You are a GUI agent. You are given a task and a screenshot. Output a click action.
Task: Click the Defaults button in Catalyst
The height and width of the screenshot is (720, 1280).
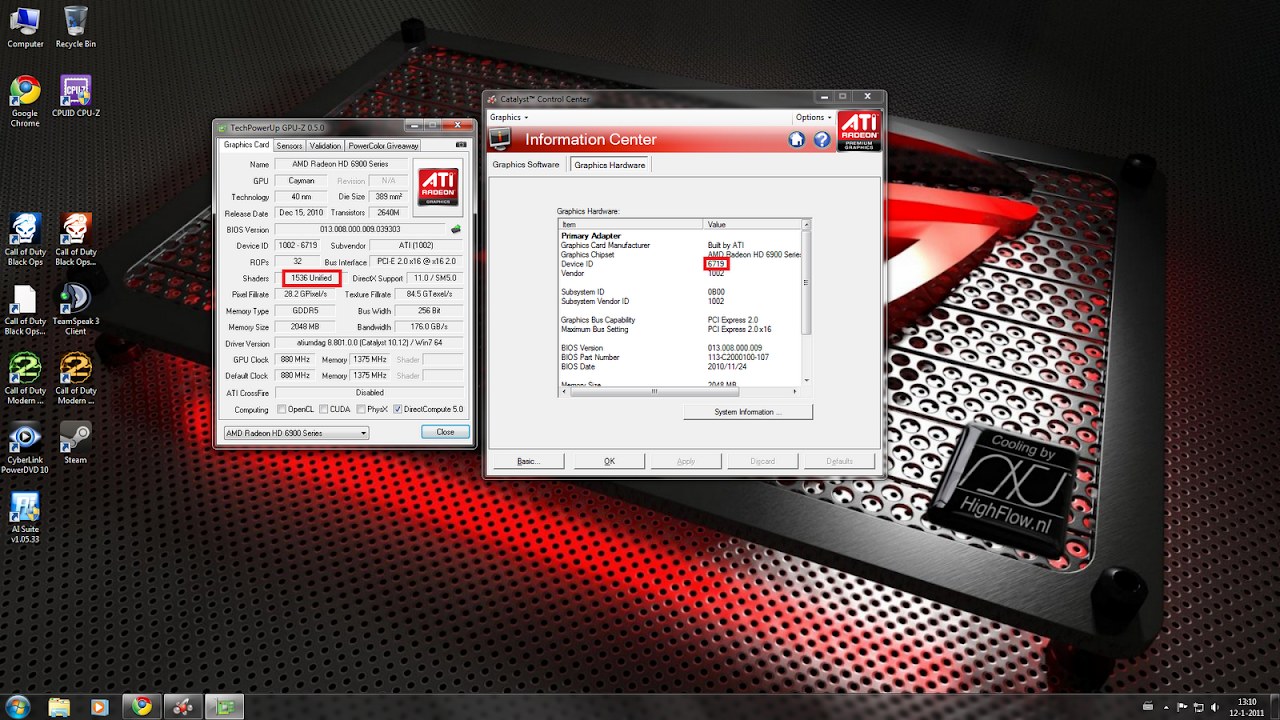point(840,461)
